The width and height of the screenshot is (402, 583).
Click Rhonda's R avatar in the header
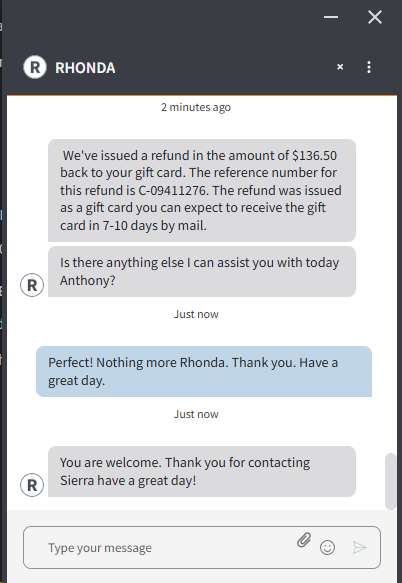pos(35,67)
